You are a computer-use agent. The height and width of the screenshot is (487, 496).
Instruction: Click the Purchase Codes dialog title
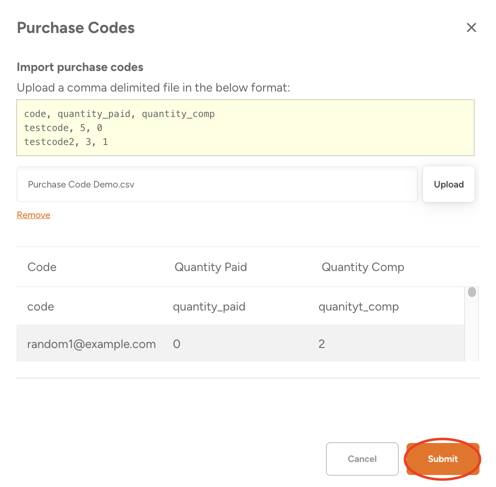[76, 28]
